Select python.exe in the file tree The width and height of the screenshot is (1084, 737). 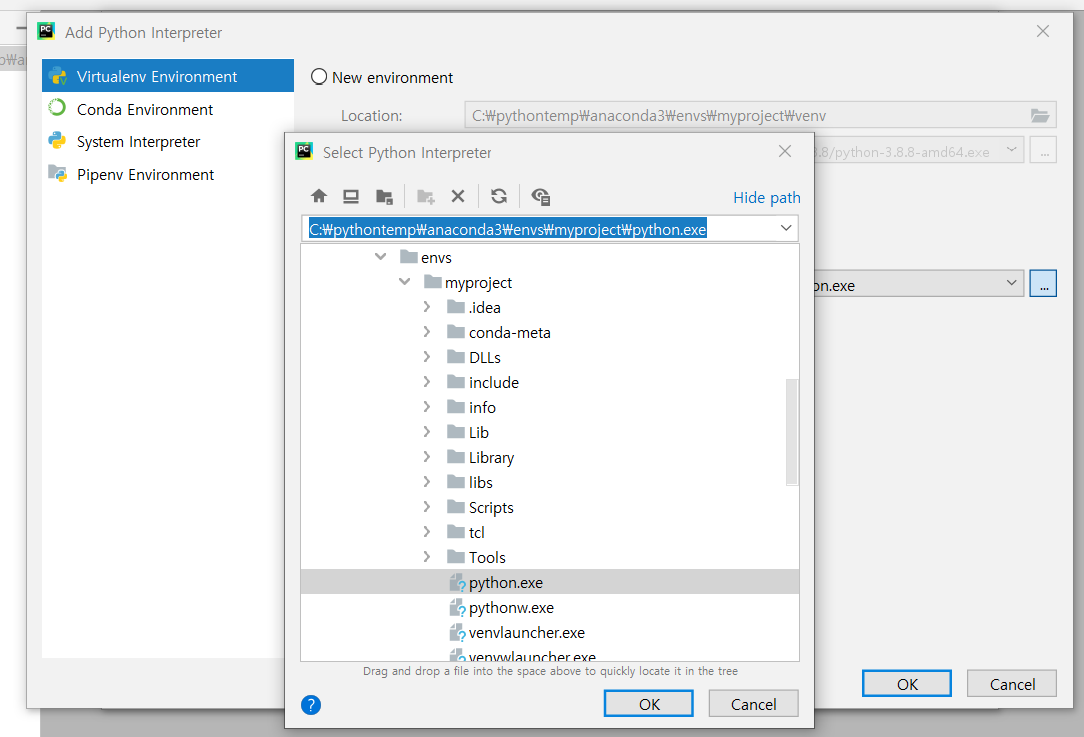tap(550, 582)
